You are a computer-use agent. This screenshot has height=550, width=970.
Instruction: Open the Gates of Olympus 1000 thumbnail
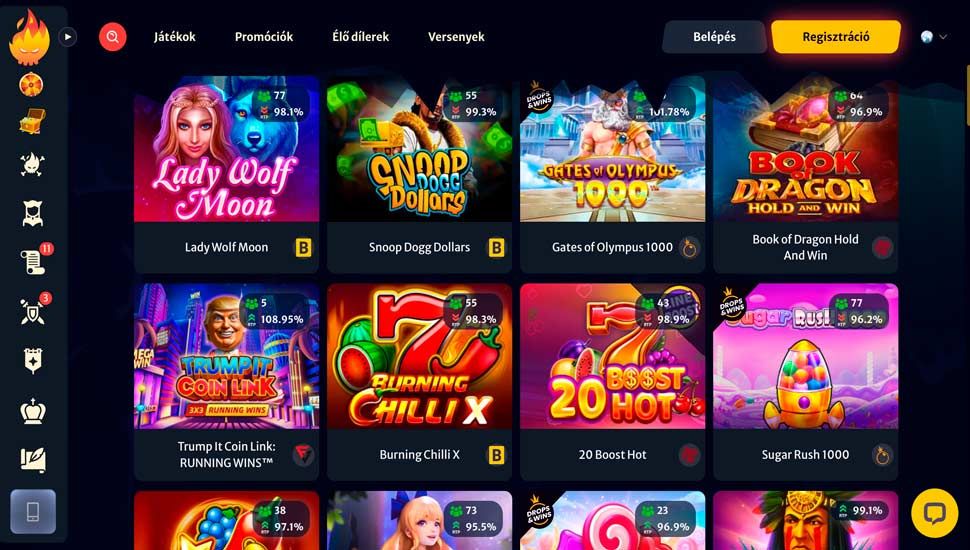612,149
